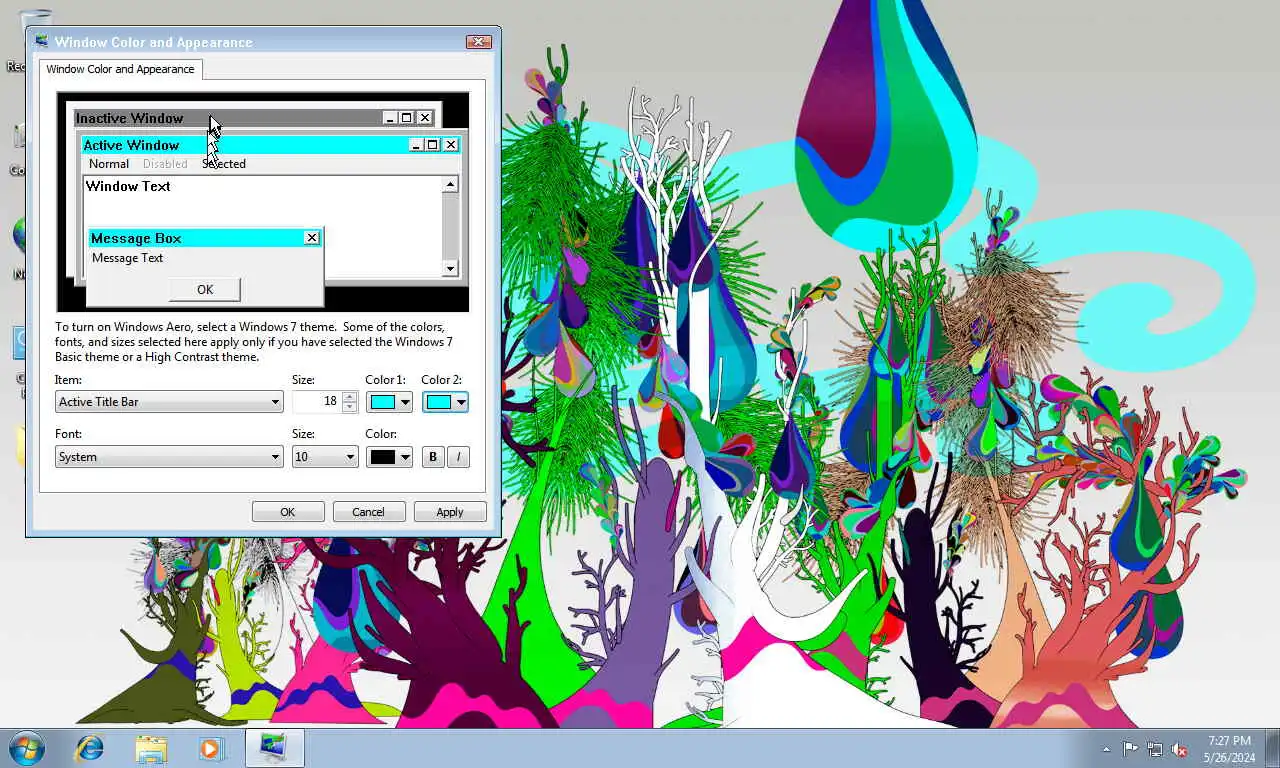Viewport: 1280px width, 768px height.
Task: Click the Apply button
Action: click(450, 512)
